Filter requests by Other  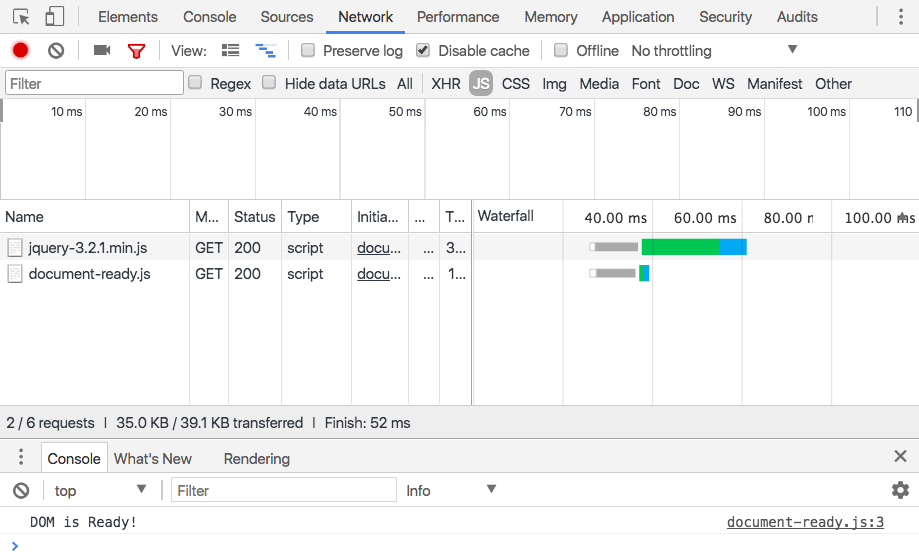tap(833, 84)
